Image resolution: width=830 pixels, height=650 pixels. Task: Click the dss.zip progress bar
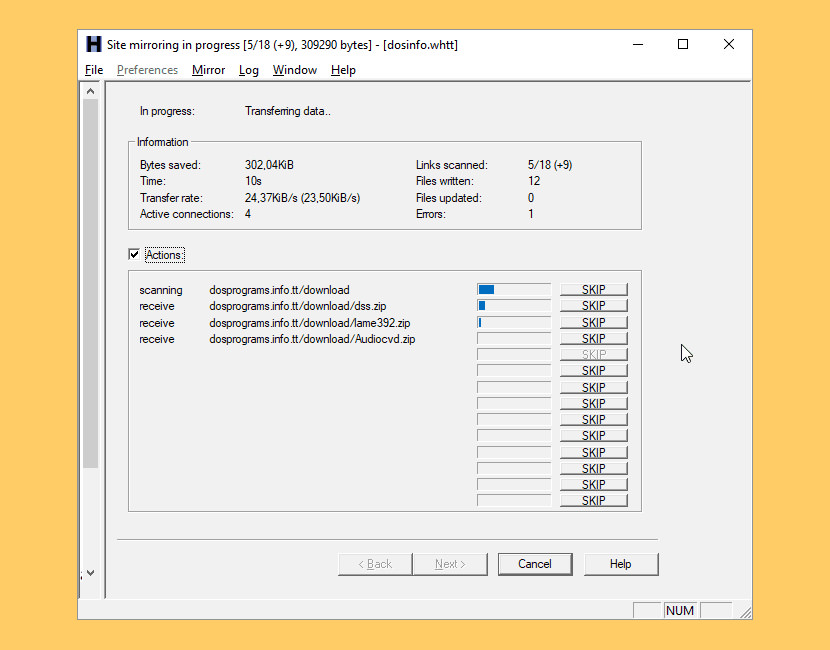pyautogui.click(x=513, y=305)
